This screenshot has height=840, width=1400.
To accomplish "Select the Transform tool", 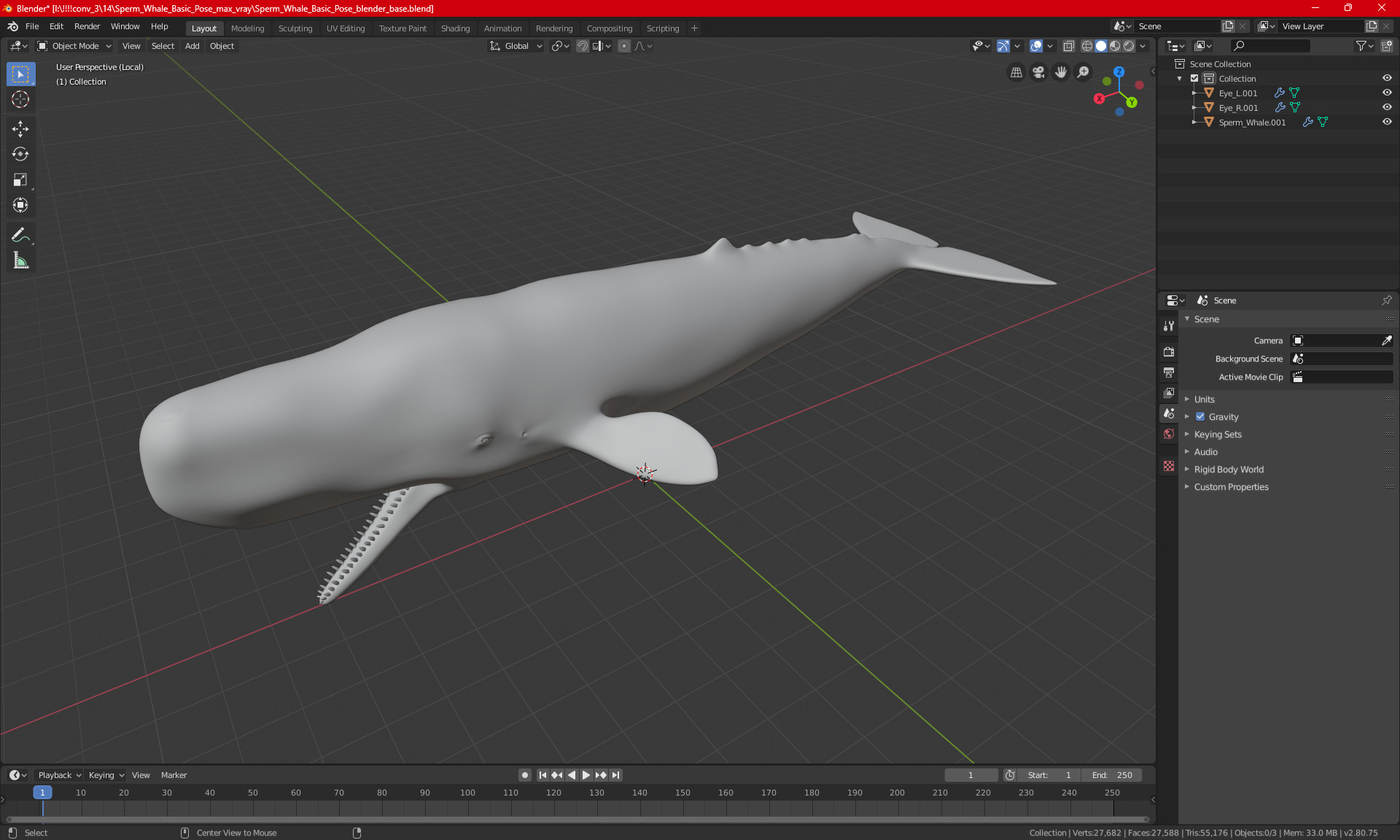I will (x=20, y=205).
